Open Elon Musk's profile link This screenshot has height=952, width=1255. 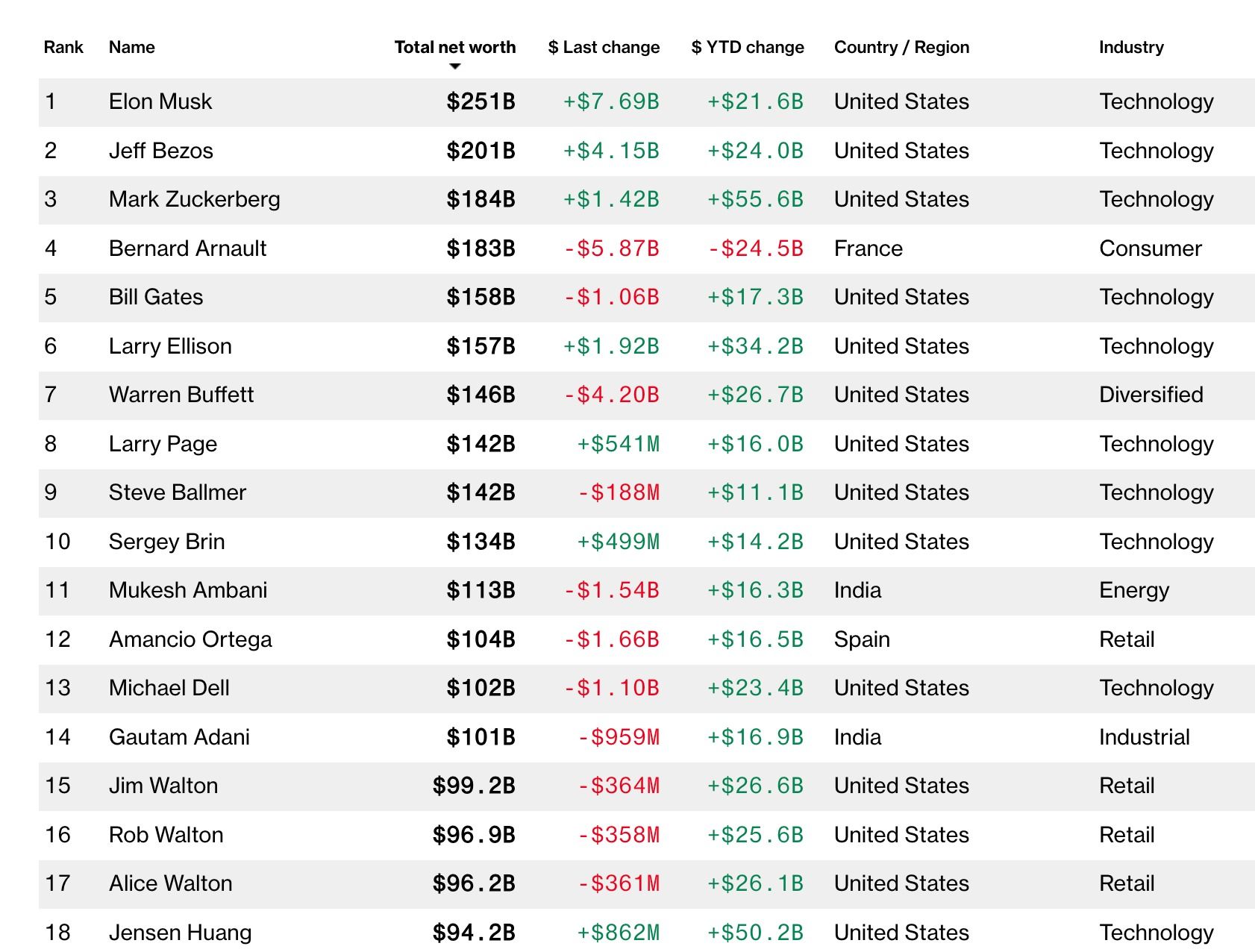(160, 101)
